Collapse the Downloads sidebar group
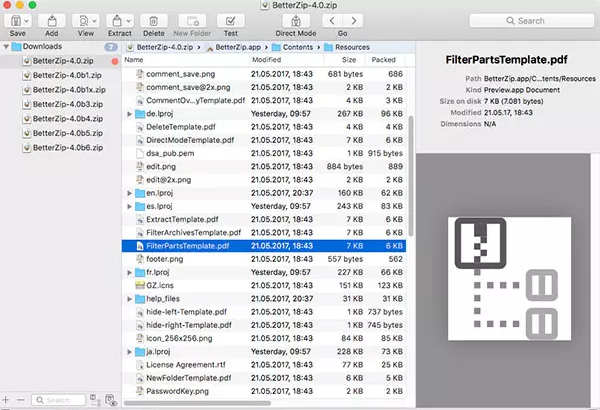 [7, 47]
